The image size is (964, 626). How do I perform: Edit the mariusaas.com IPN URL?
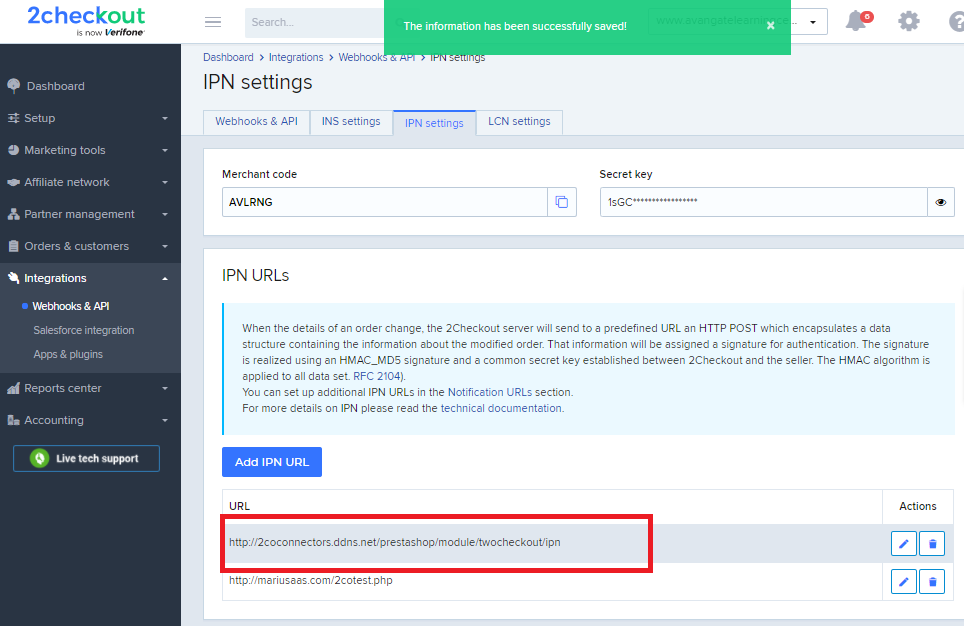[x=904, y=582]
